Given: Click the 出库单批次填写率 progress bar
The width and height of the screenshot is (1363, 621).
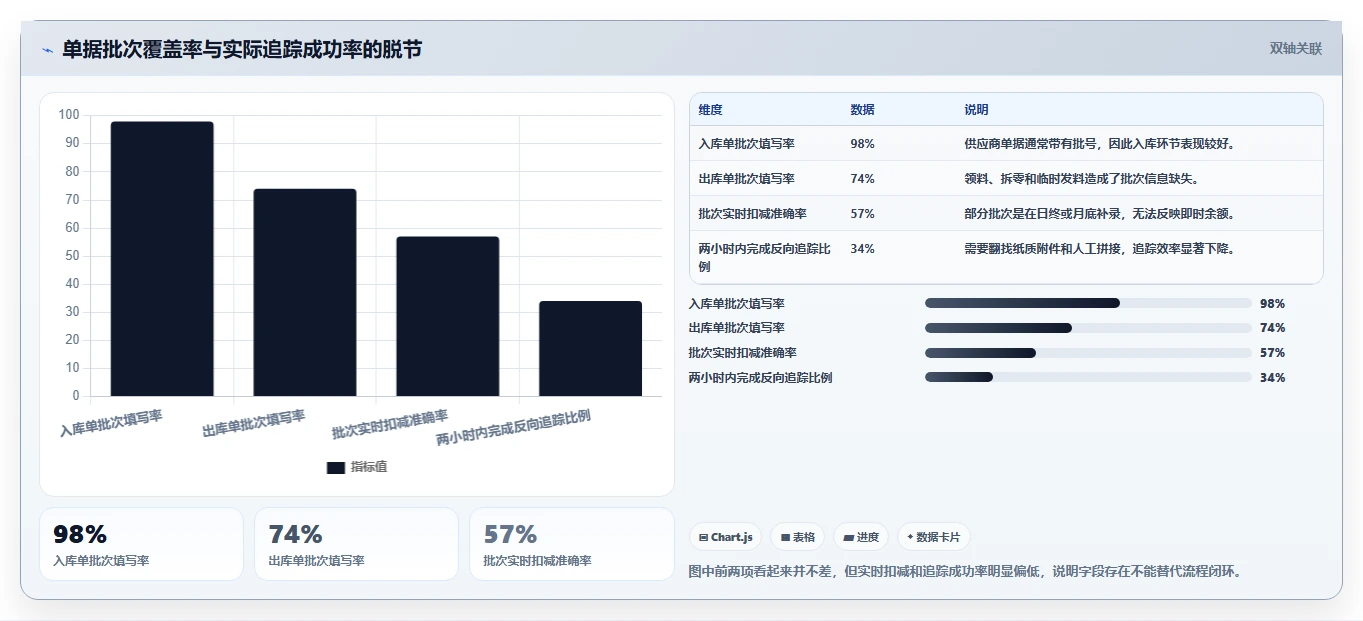Looking at the screenshot, I should pos(1088,328).
